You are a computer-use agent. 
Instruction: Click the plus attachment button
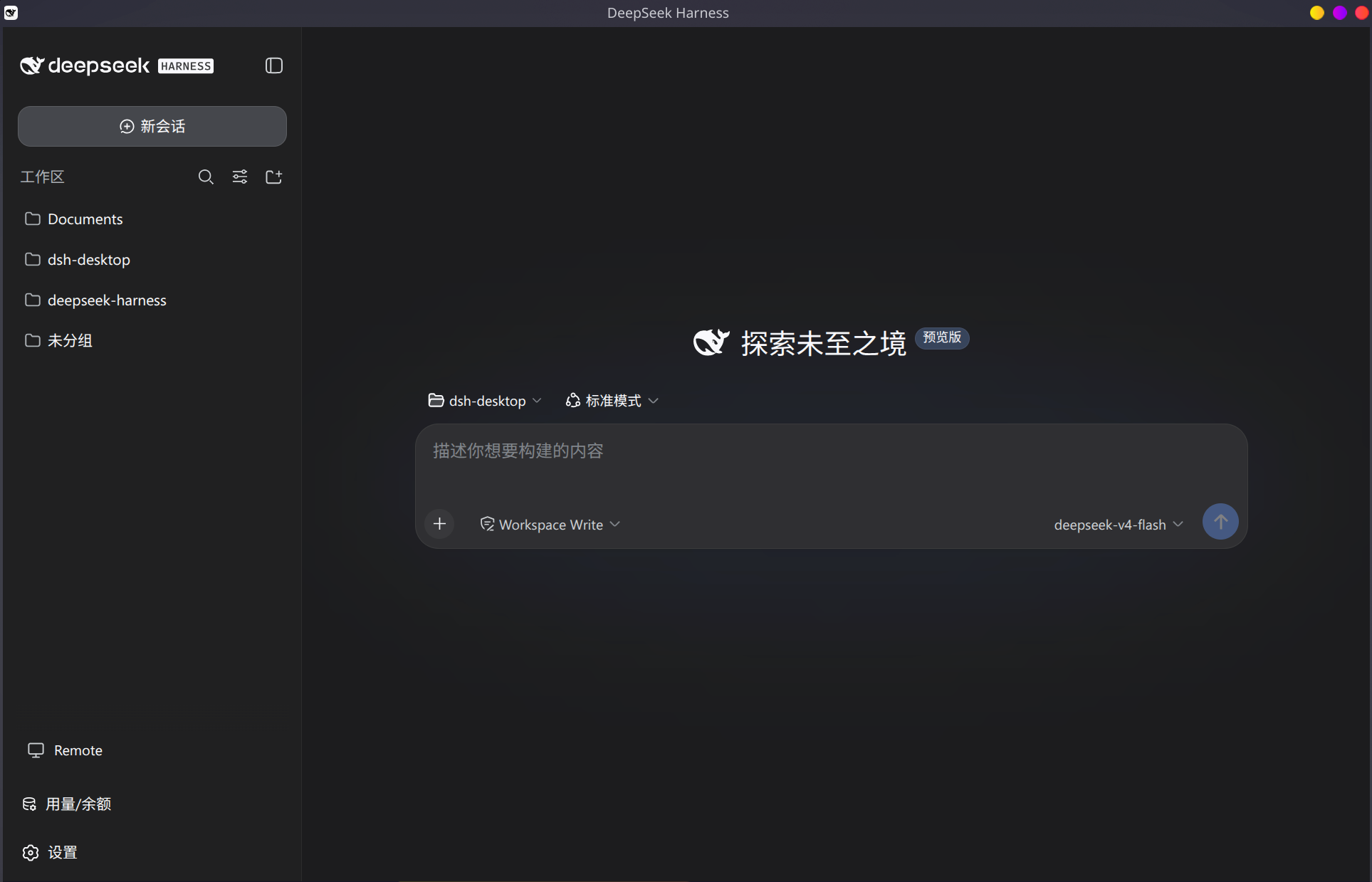440,524
